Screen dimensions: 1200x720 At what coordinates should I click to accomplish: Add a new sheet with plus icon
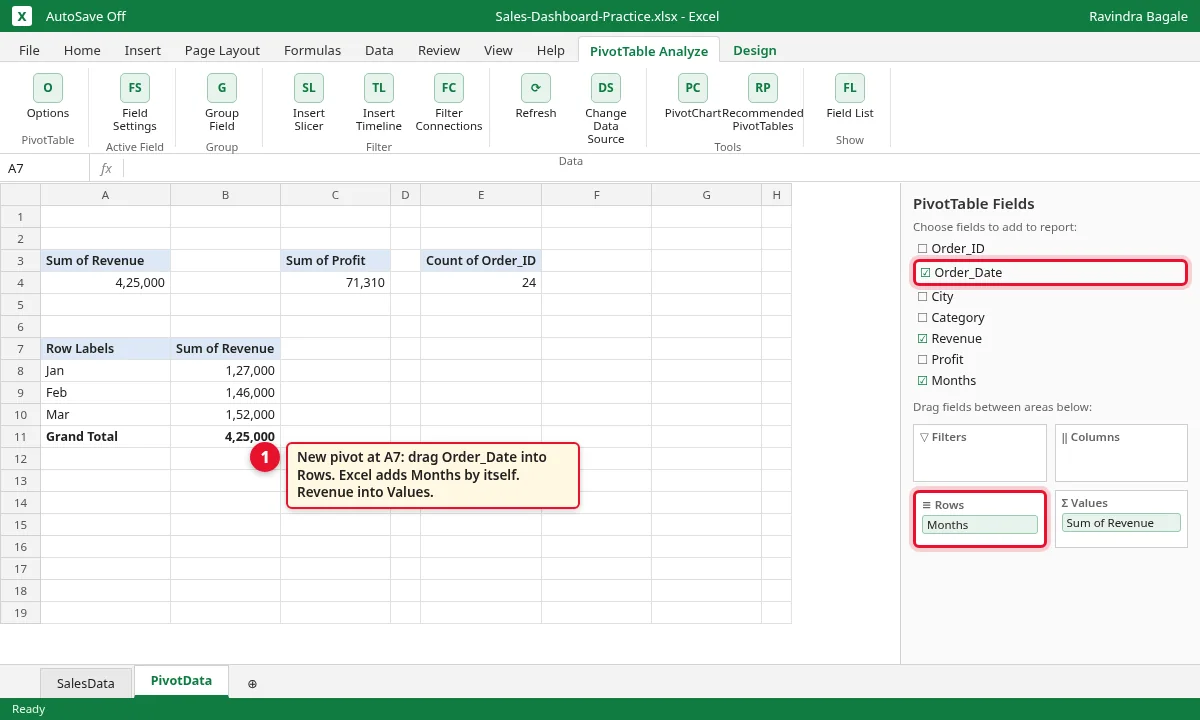tap(252, 683)
